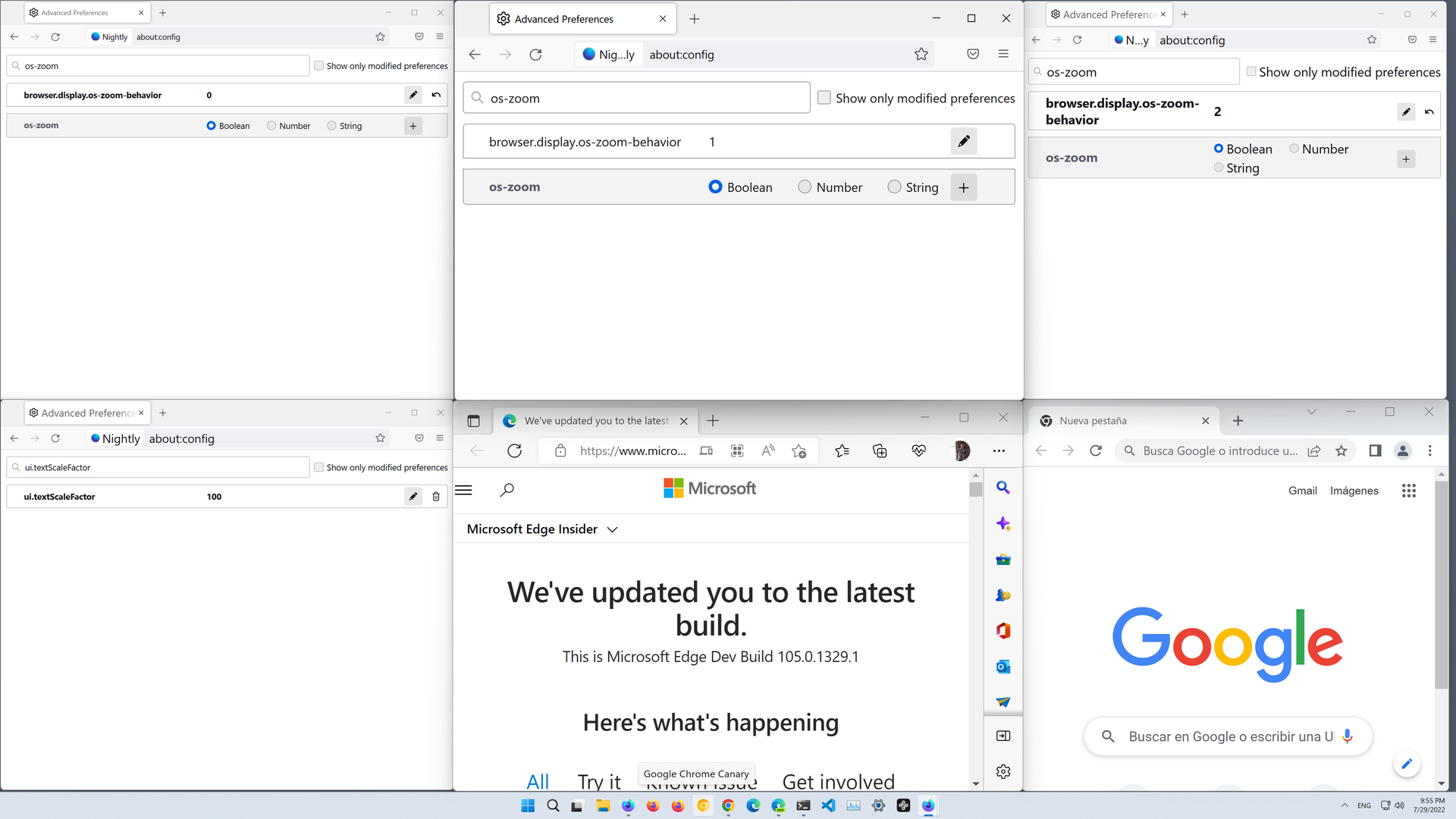Delete the ui.textScaleFactor preference with trash icon
The image size is (1456, 819).
[x=436, y=497]
